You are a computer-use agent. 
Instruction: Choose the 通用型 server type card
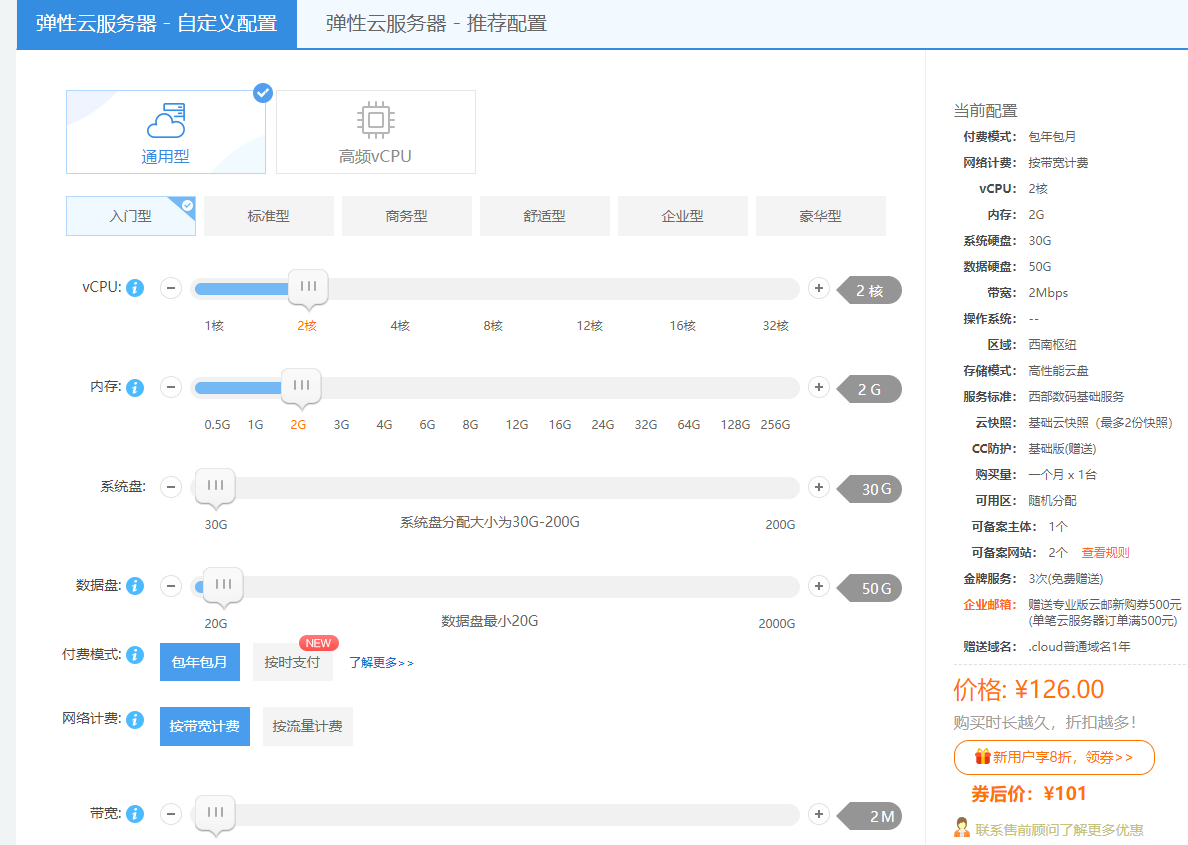coord(166,132)
